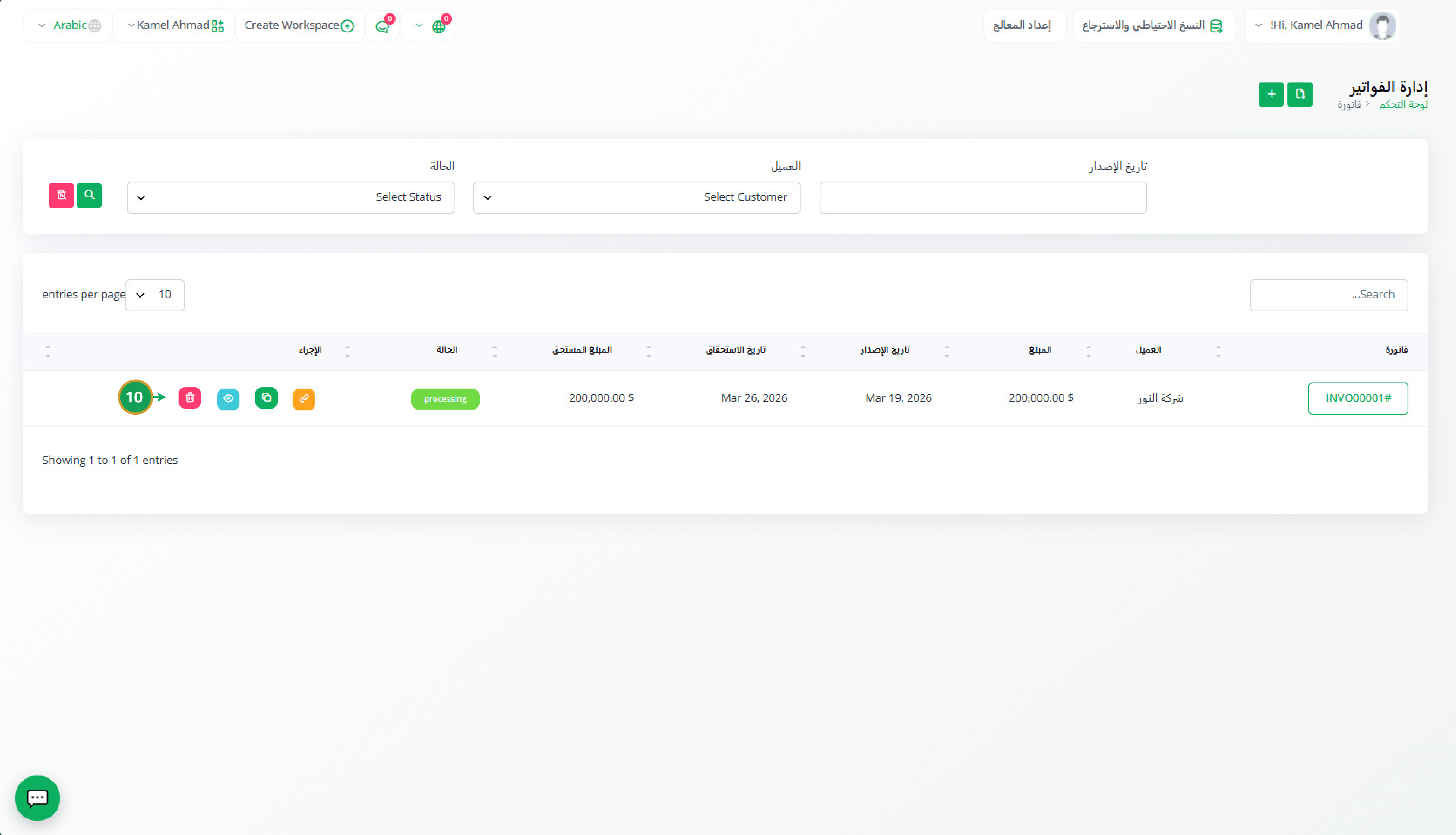Screen dimensions: 1456x835
Task: Expand the chevron next to the globe icon
Action: click(419, 26)
